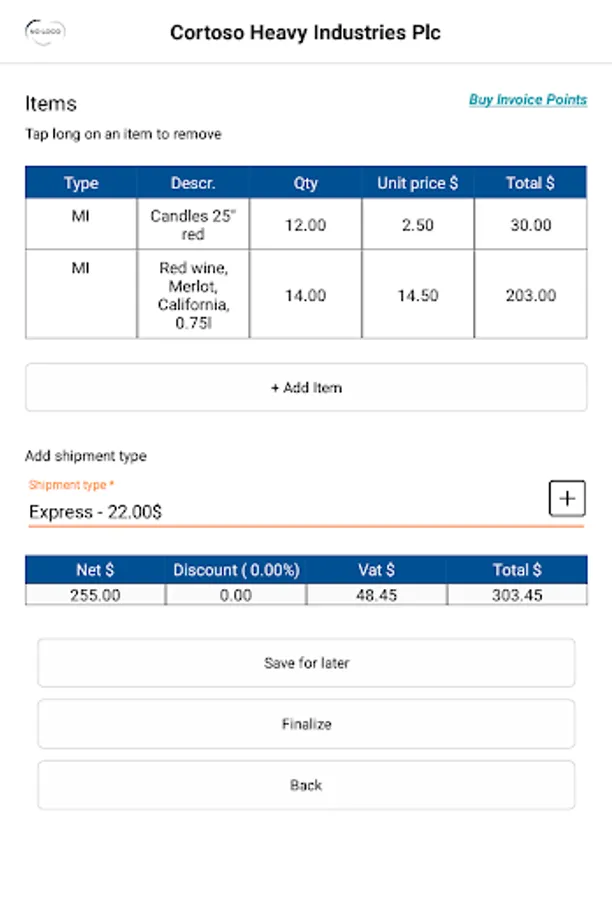Click the Unit price $ column header

click(417, 183)
